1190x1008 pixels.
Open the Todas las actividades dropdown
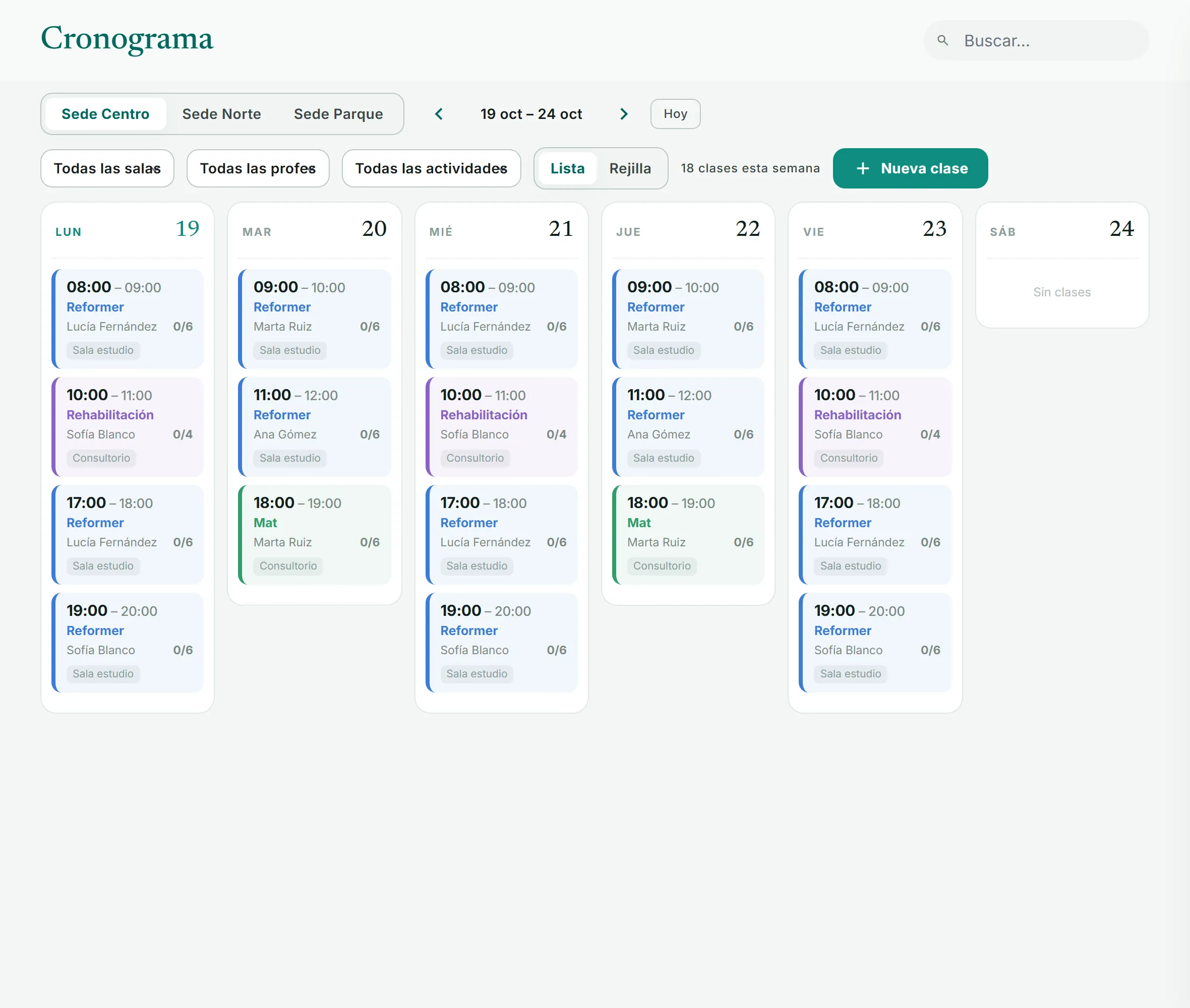432,168
